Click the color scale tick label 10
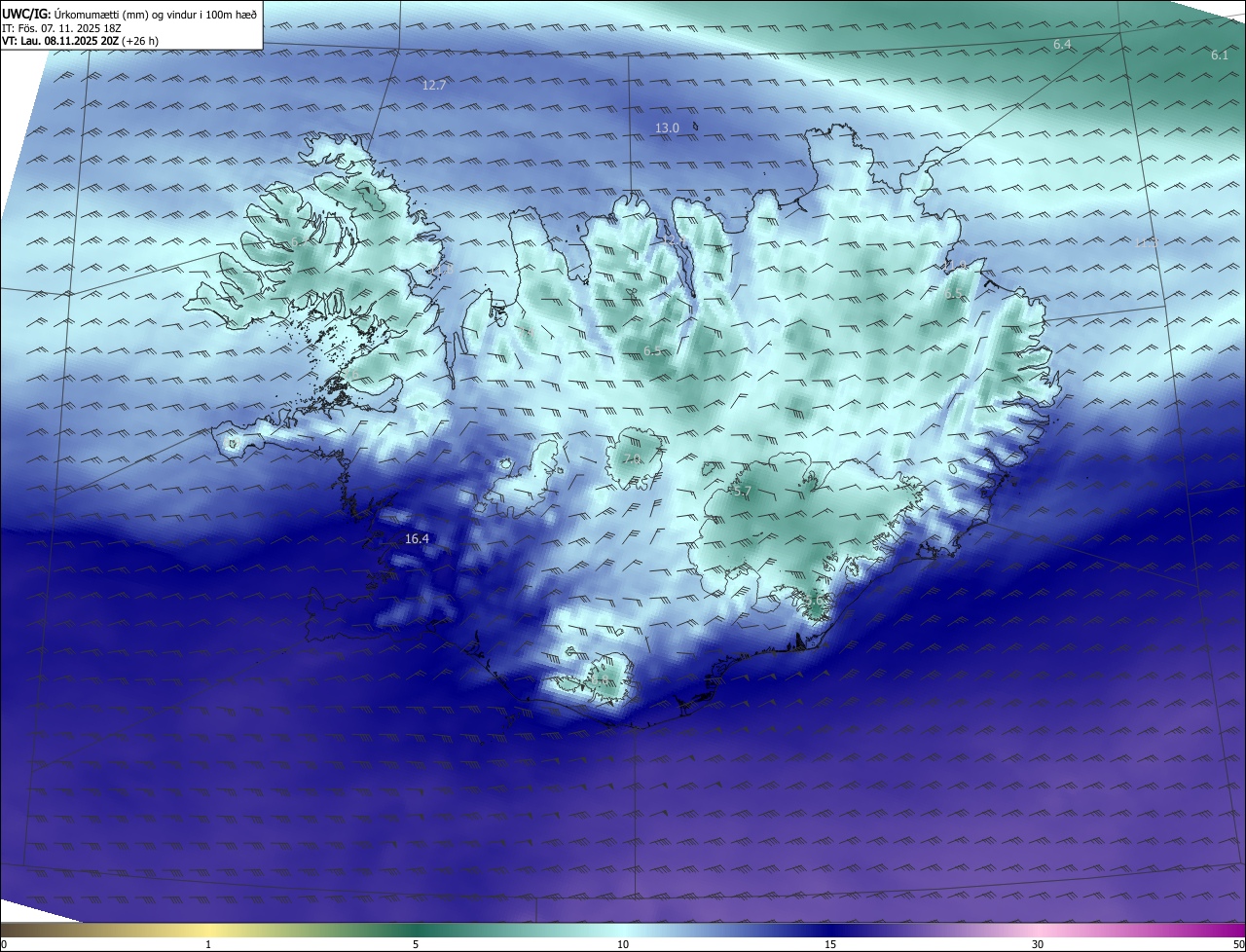 (x=623, y=944)
